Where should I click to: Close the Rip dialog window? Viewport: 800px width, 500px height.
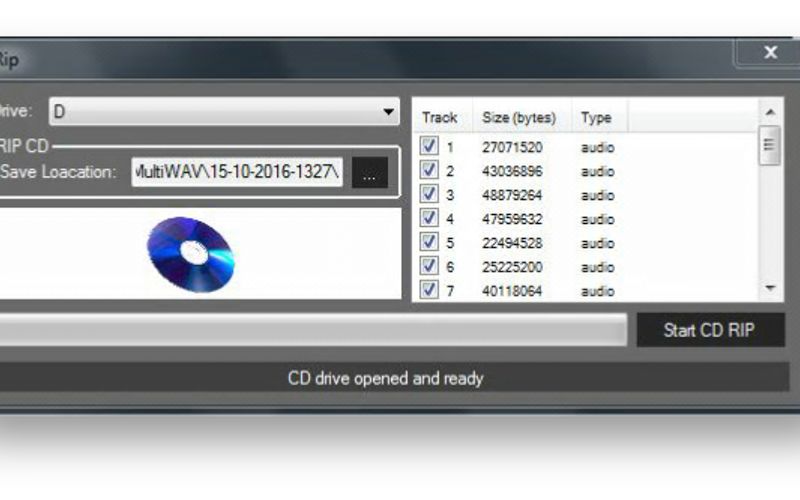pos(770,52)
